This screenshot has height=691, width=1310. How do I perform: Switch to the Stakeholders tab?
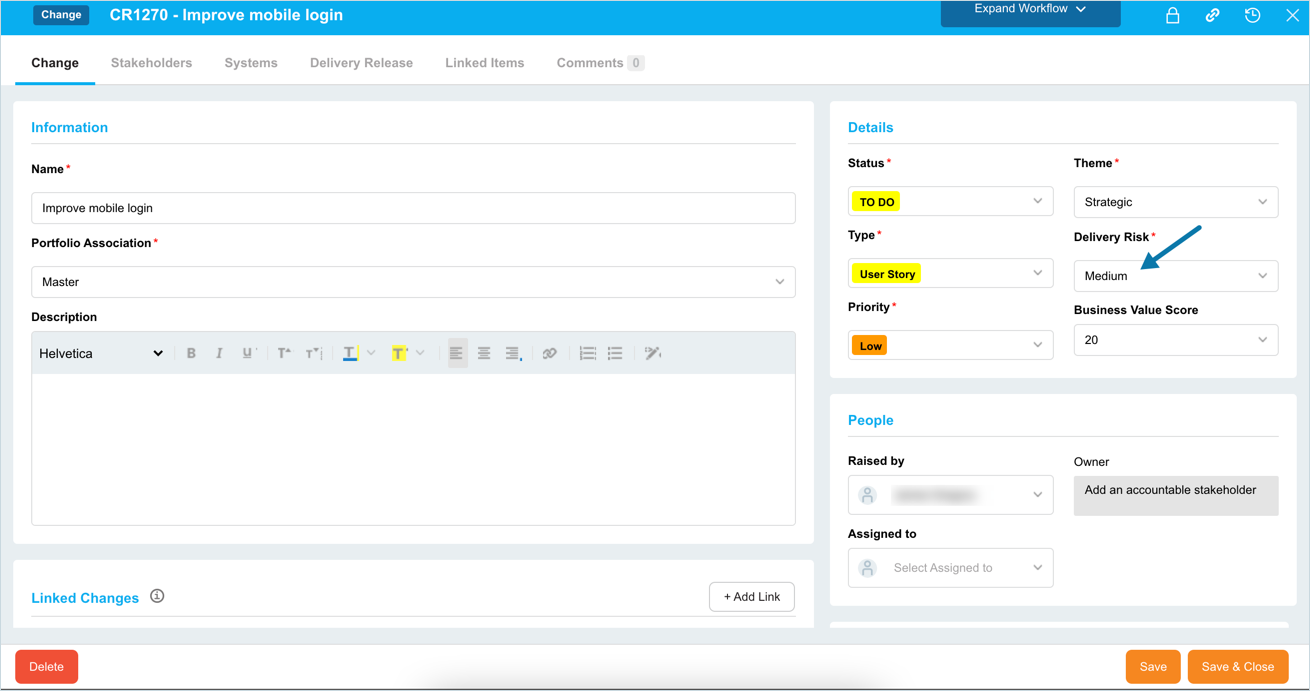pos(151,63)
